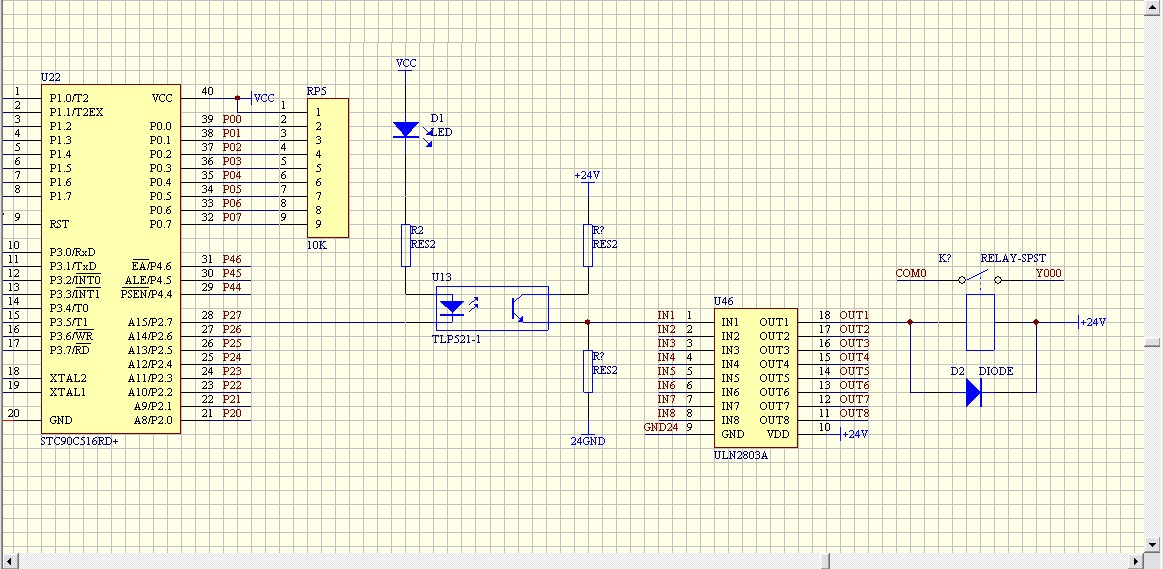The width and height of the screenshot is (1163, 569).
Task: Select the Y000 net label
Action: 1049,273
